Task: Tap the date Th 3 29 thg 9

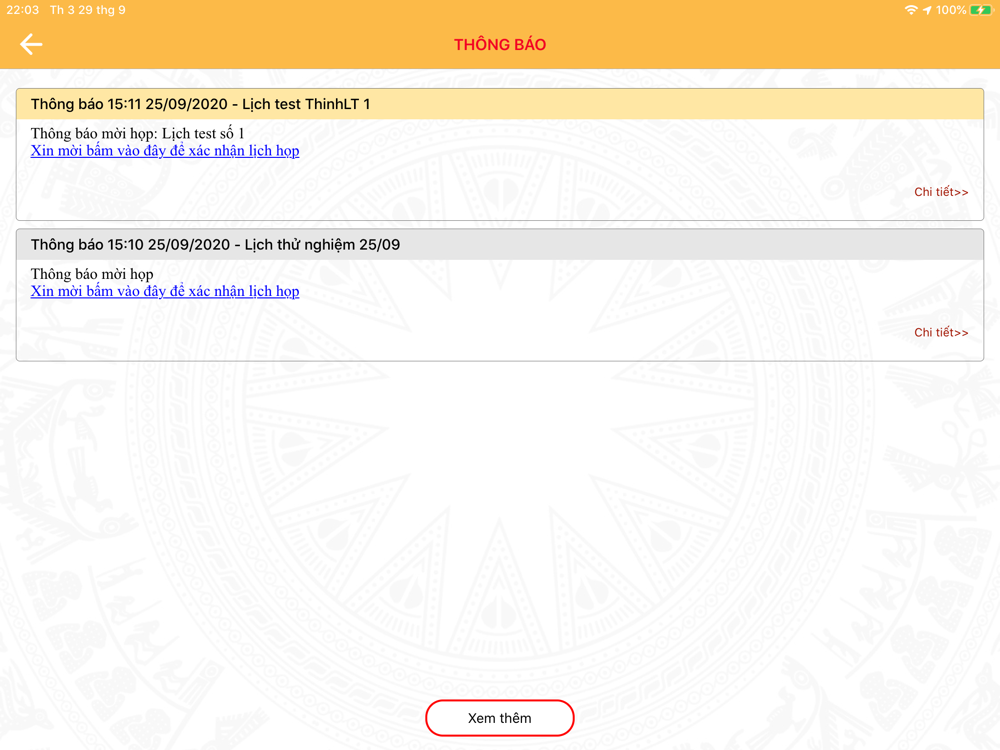Action: [87, 10]
